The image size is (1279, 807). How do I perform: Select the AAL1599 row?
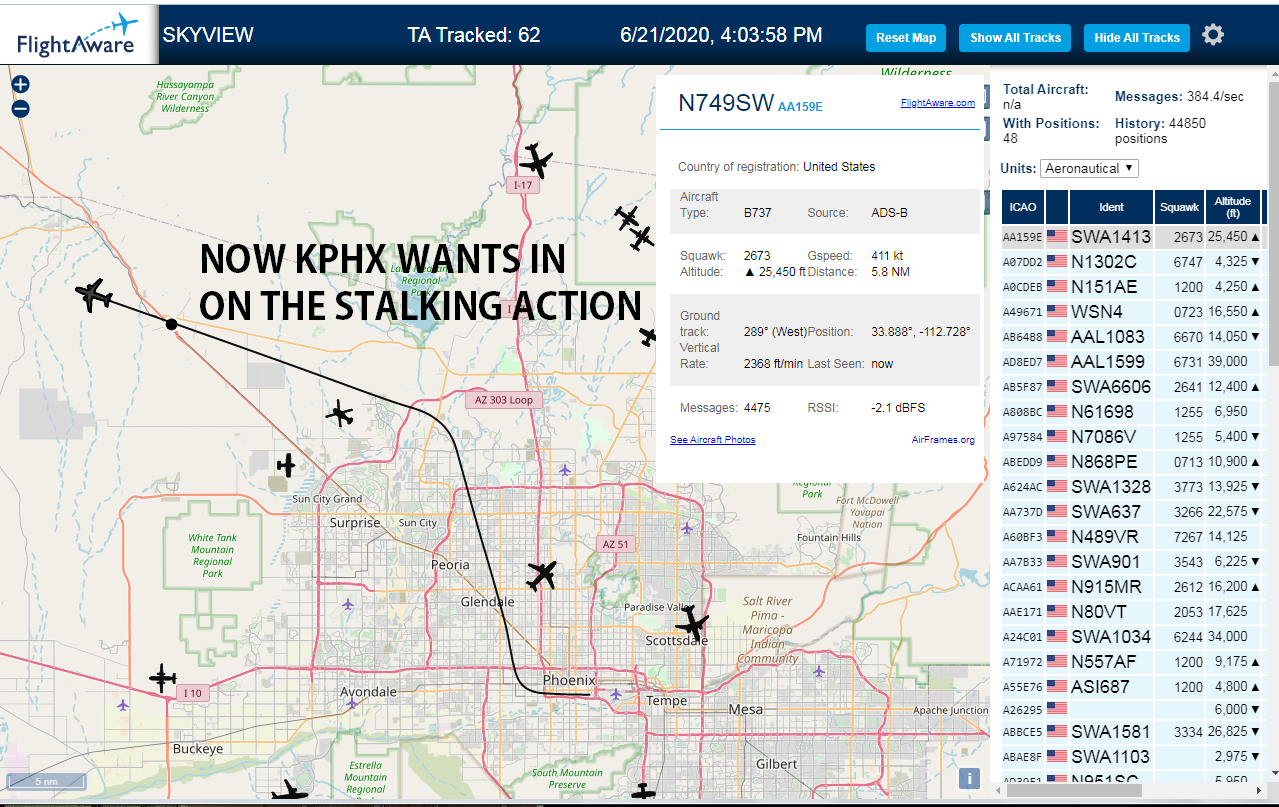1133,362
